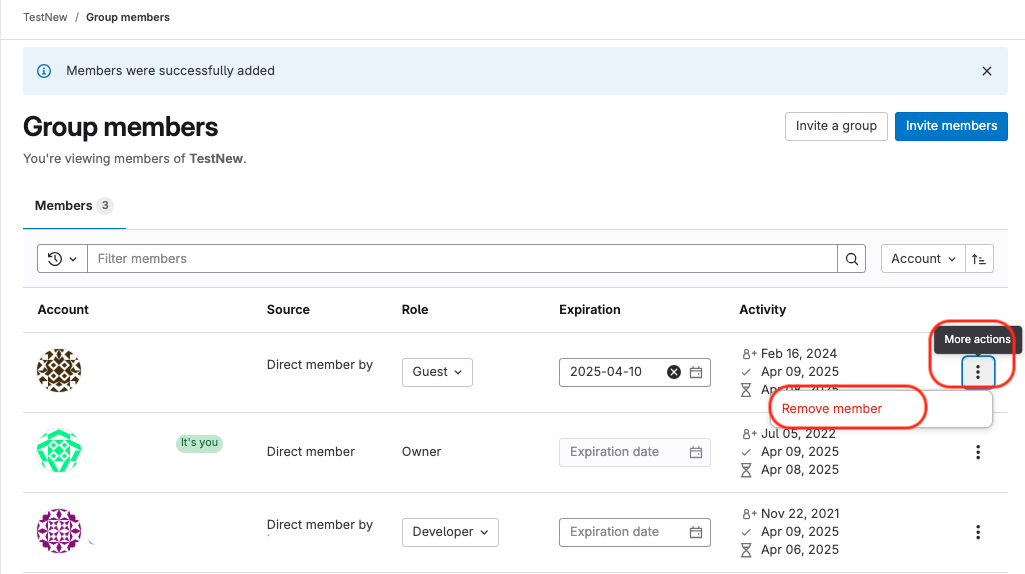Toggle the sort direction icon
Screen dimensions: 1025x574
tap(980, 259)
